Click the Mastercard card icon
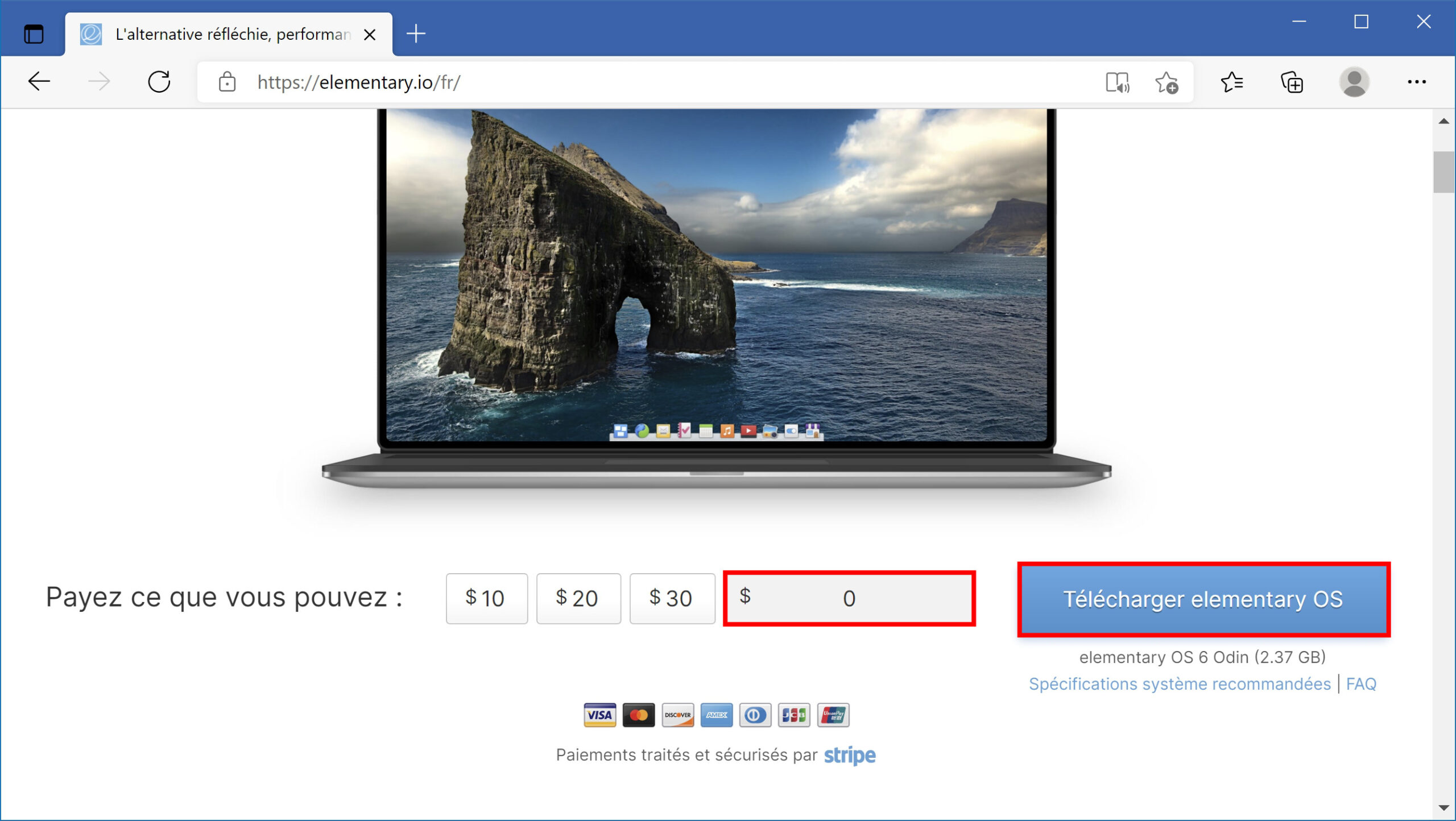Viewport: 1456px width, 821px height. click(639, 715)
